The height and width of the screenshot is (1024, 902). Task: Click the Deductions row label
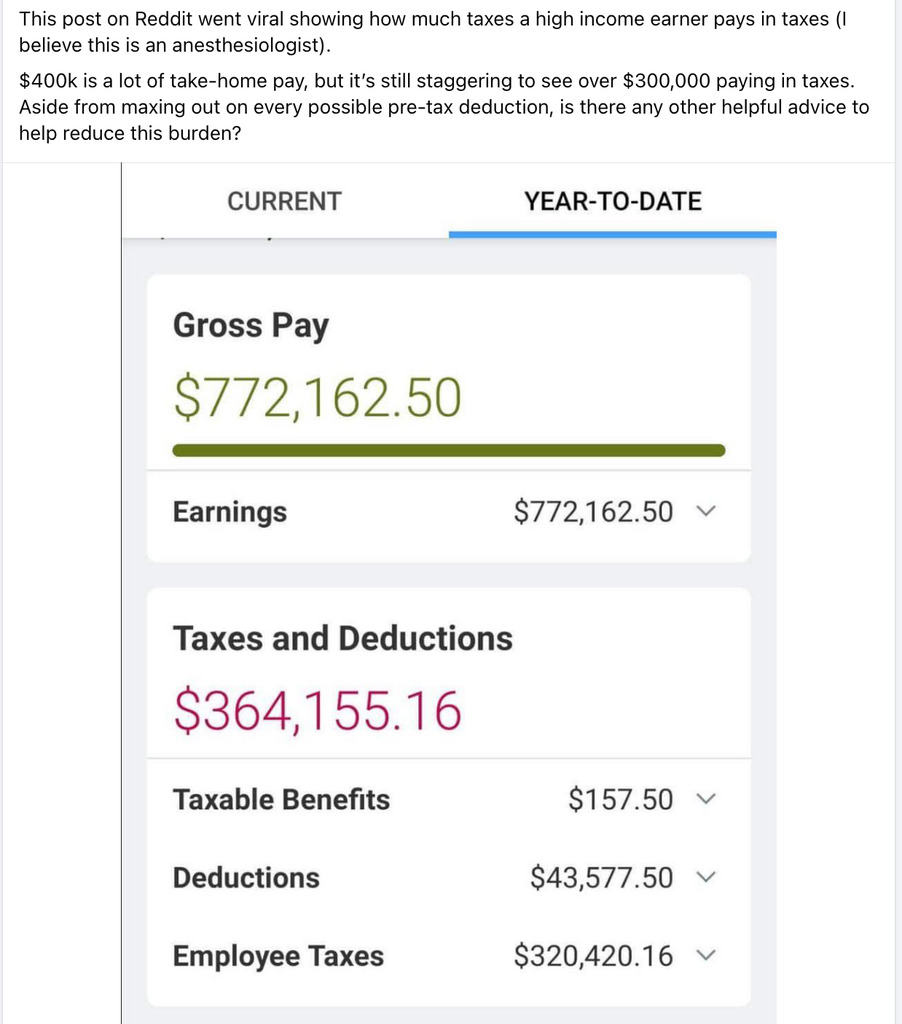point(246,877)
